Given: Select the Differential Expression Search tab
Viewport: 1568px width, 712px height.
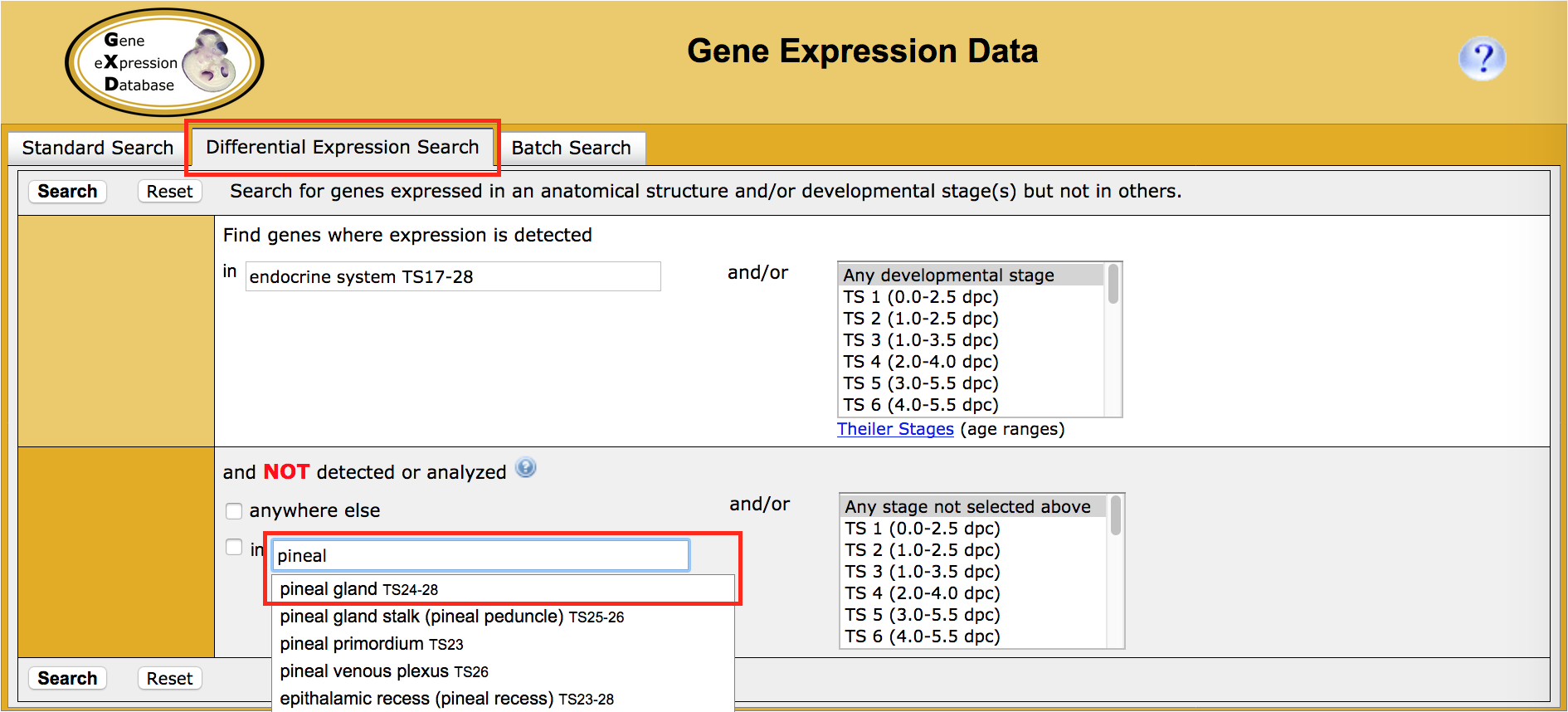Looking at the screenshot, I should (x=343, y=147).
